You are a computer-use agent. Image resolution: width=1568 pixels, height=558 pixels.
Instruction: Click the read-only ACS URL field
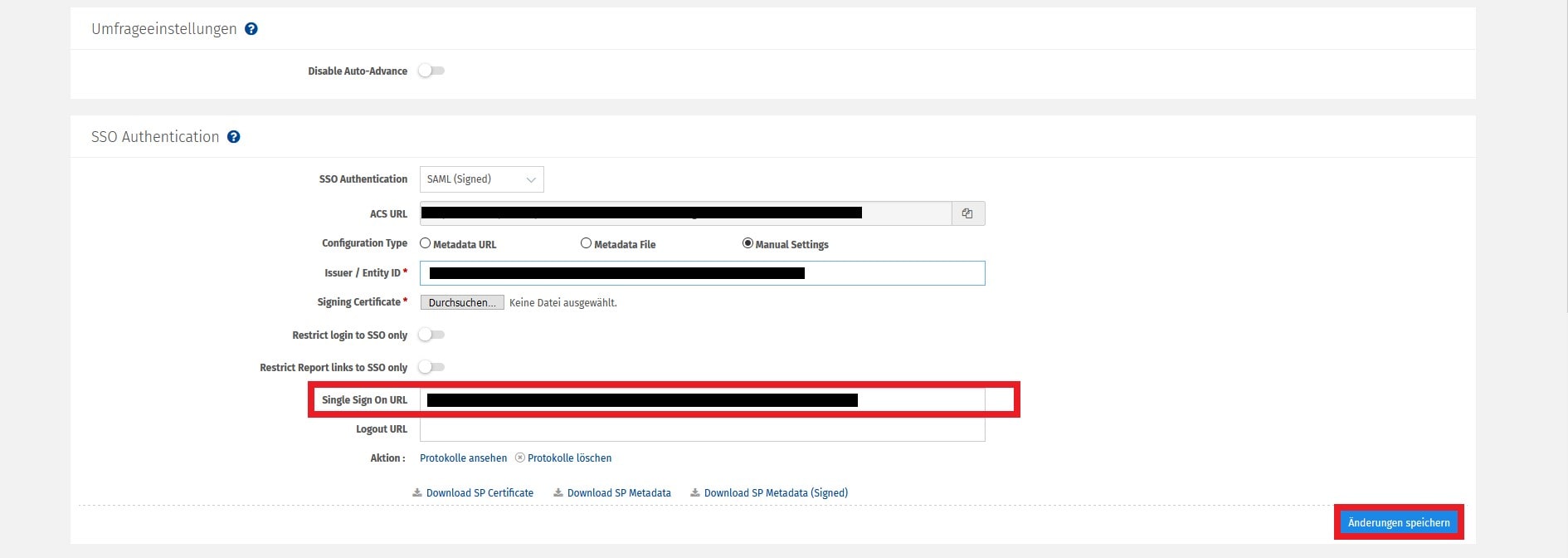[685, 213]
